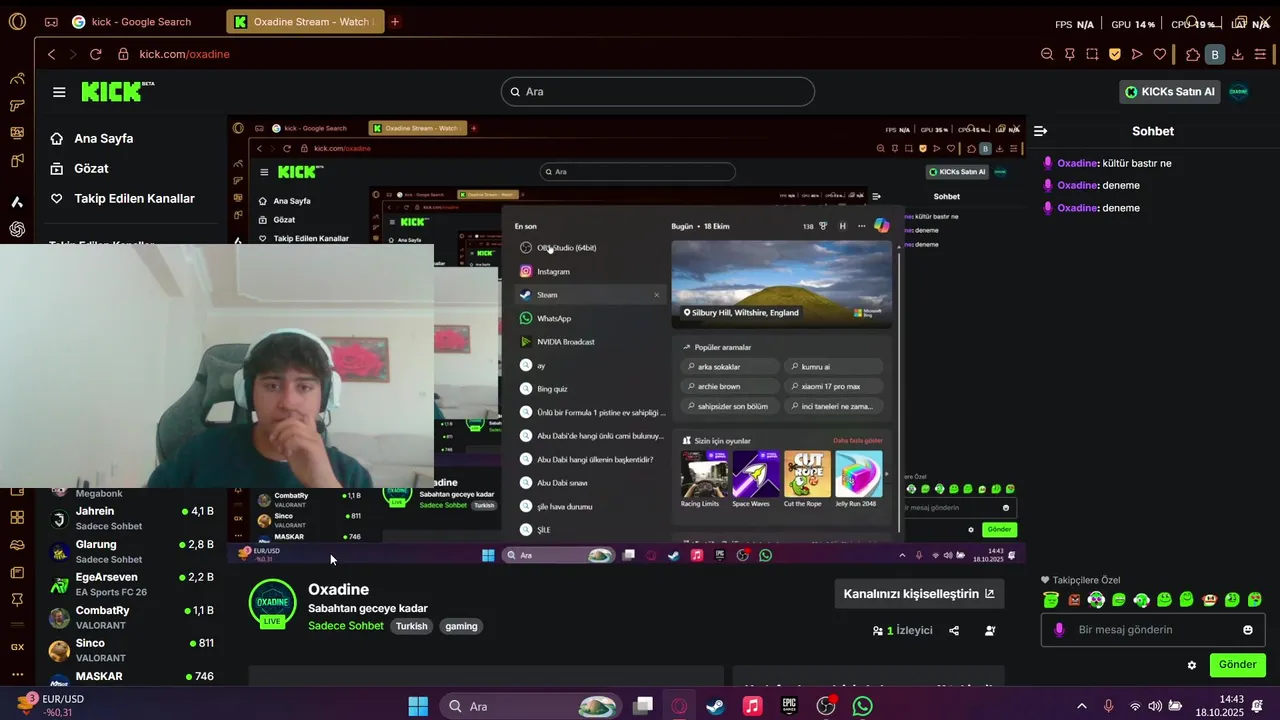1280x720 pixels.
Task: Open GX Corner gamepad icon in tab bar
Action: coord(51,22)
